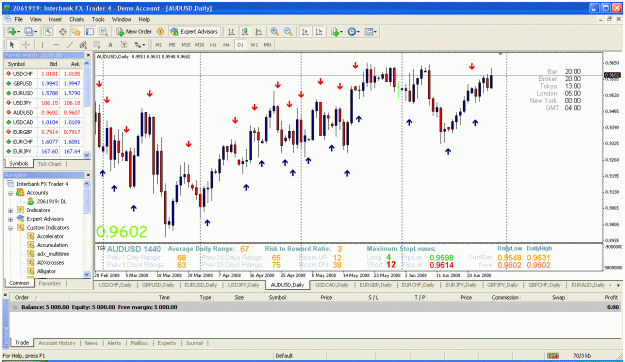Viewport: 625px width, 362px height.
Task: Switch chart to Line Chart icon
Action: (x=259, y=31)
